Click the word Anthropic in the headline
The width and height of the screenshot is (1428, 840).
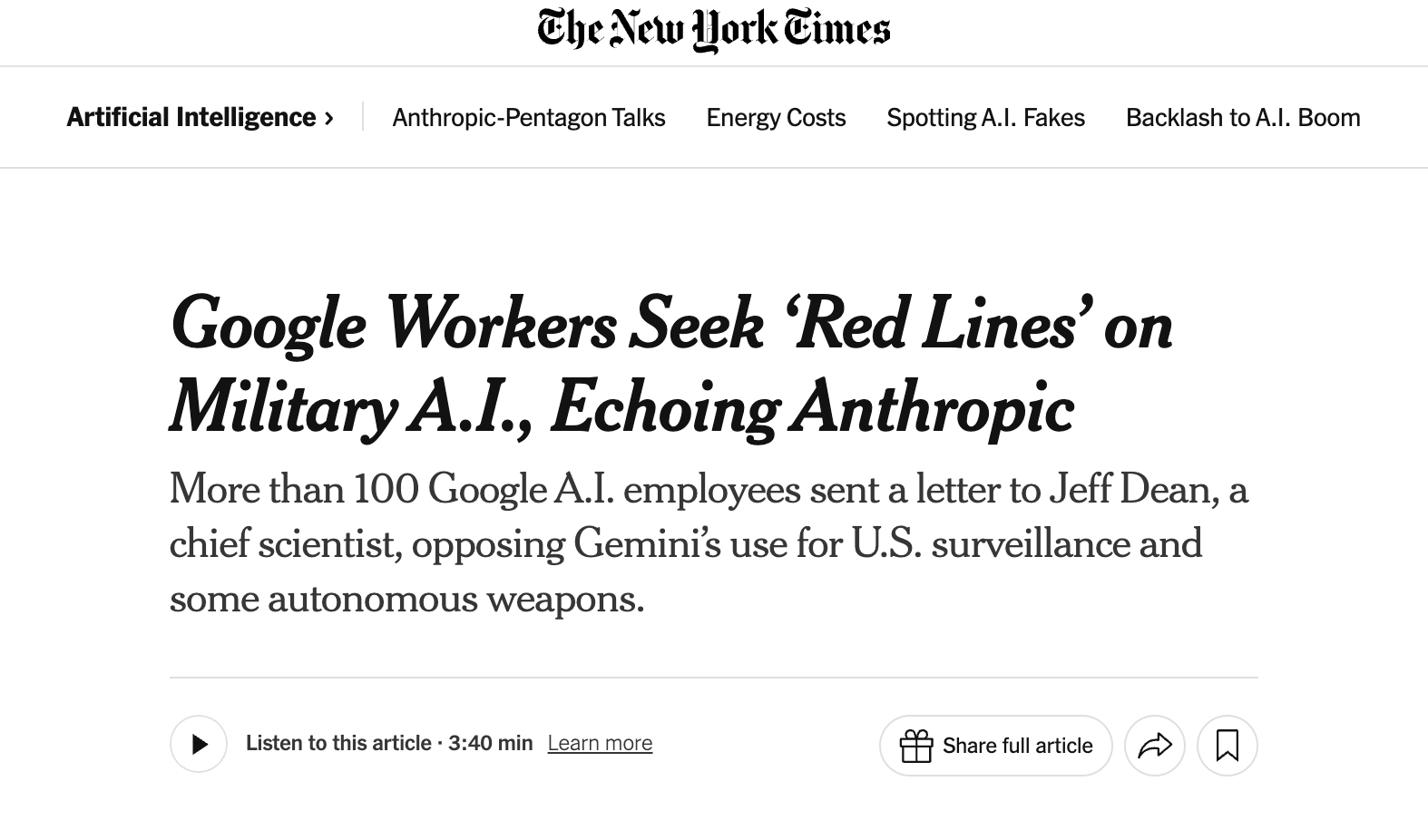coord(933,408)
